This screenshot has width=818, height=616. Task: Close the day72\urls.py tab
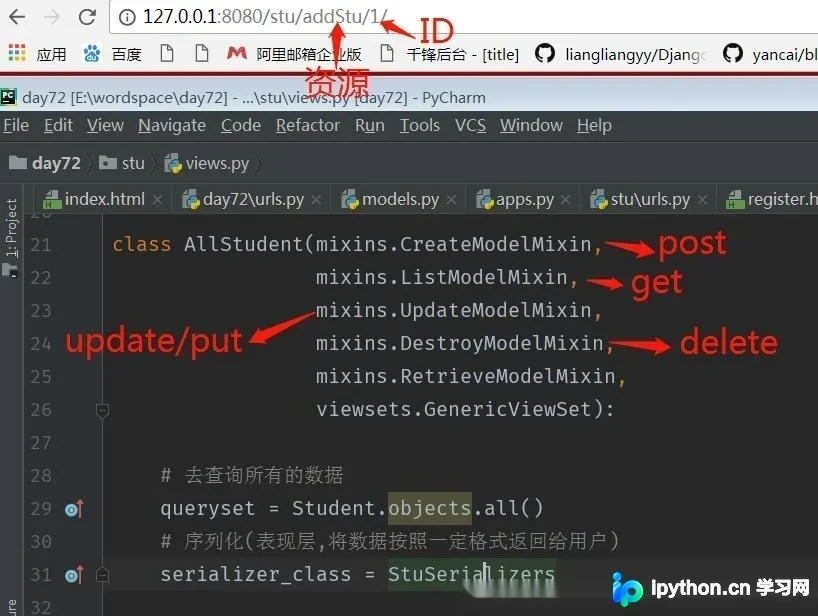pos(316,200)
